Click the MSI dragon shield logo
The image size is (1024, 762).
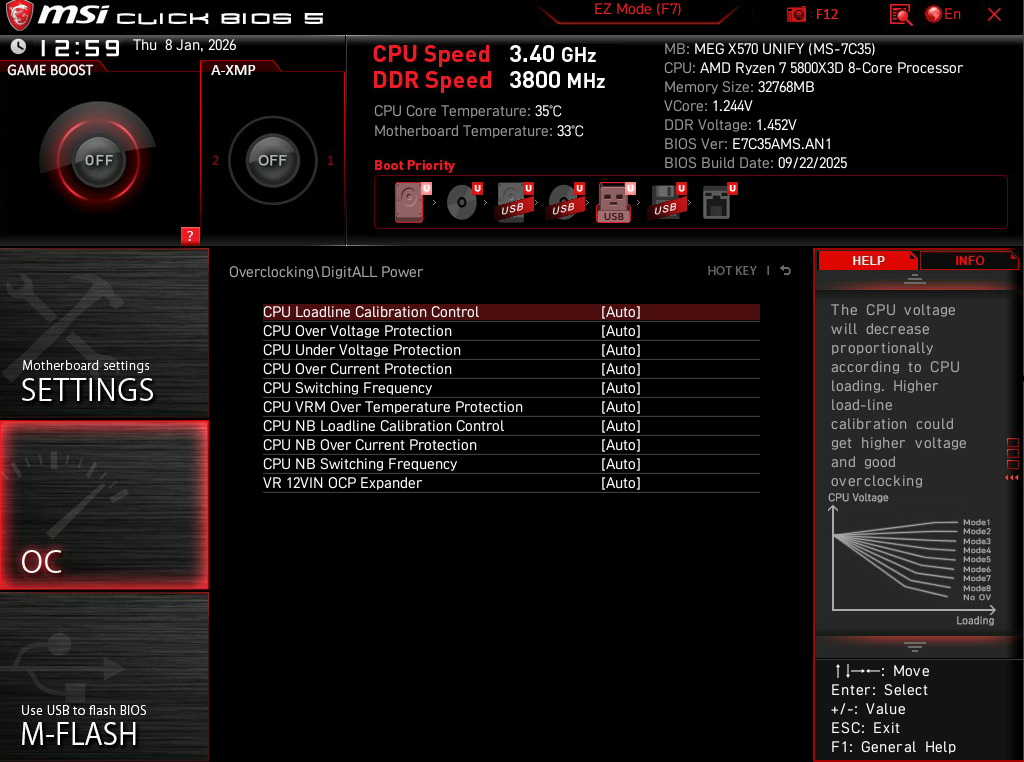18,15
